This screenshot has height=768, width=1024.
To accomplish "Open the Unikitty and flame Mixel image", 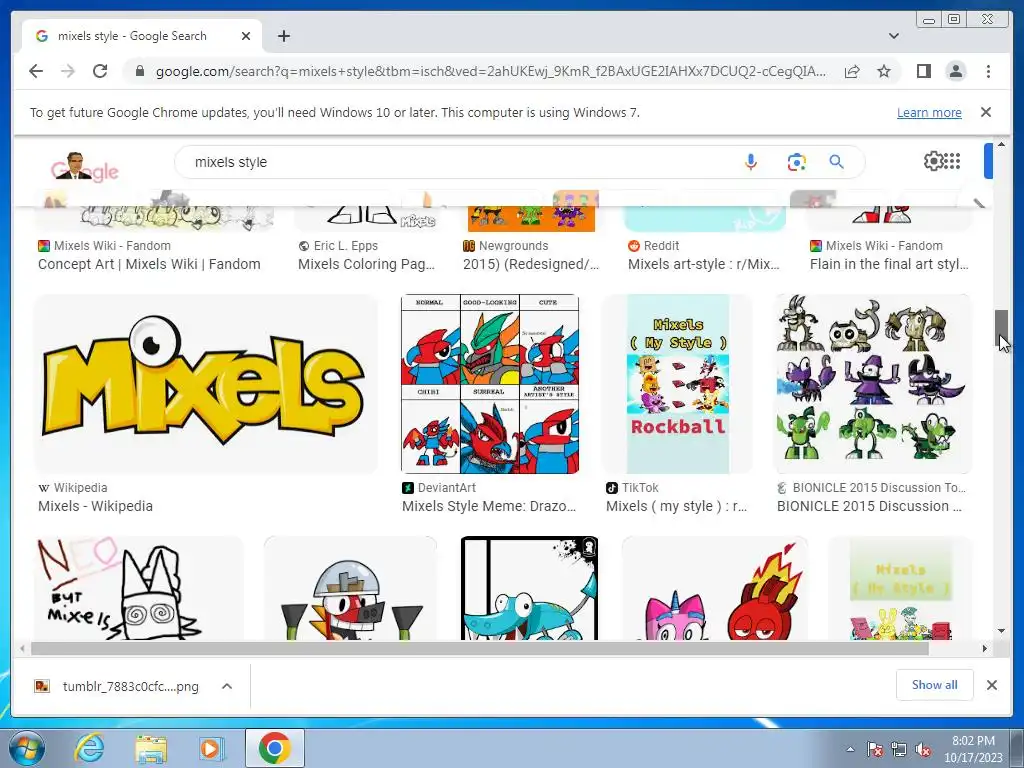I will tap(714, 588).
